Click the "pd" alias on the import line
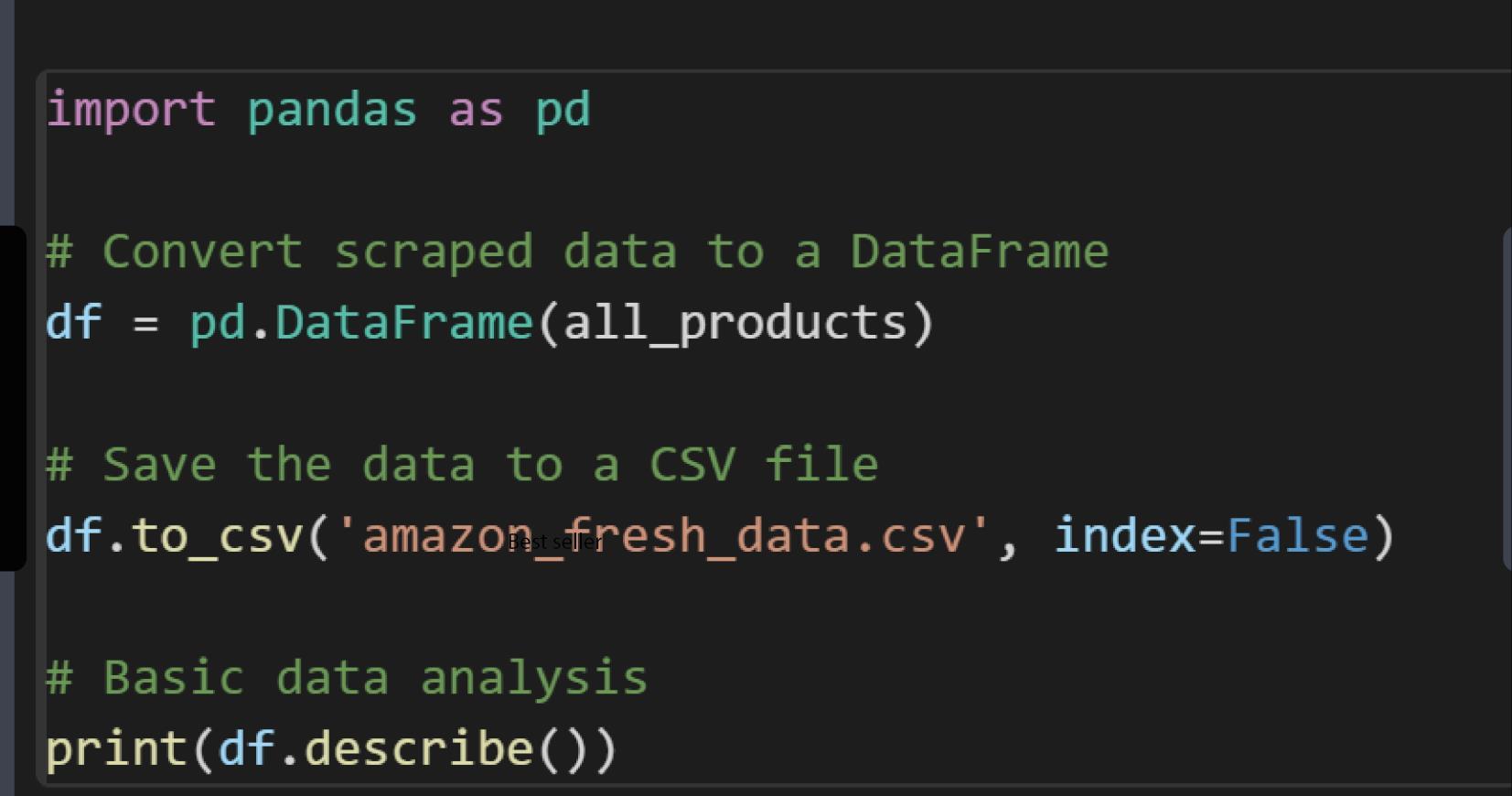Screen dimensions: 1512x796 (563, 110)
